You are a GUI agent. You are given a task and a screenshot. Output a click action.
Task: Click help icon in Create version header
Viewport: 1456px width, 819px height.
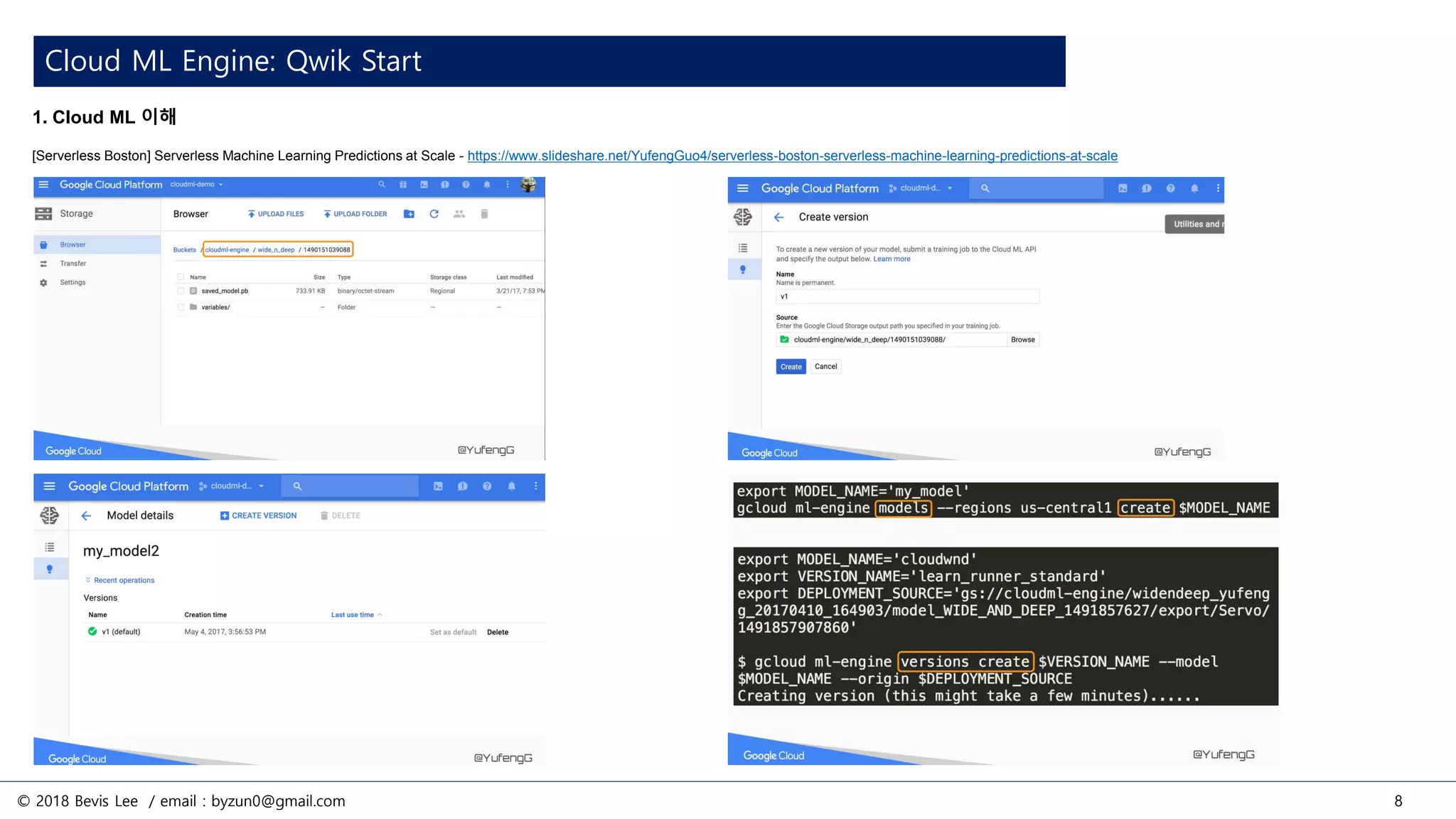point(1170,188)
